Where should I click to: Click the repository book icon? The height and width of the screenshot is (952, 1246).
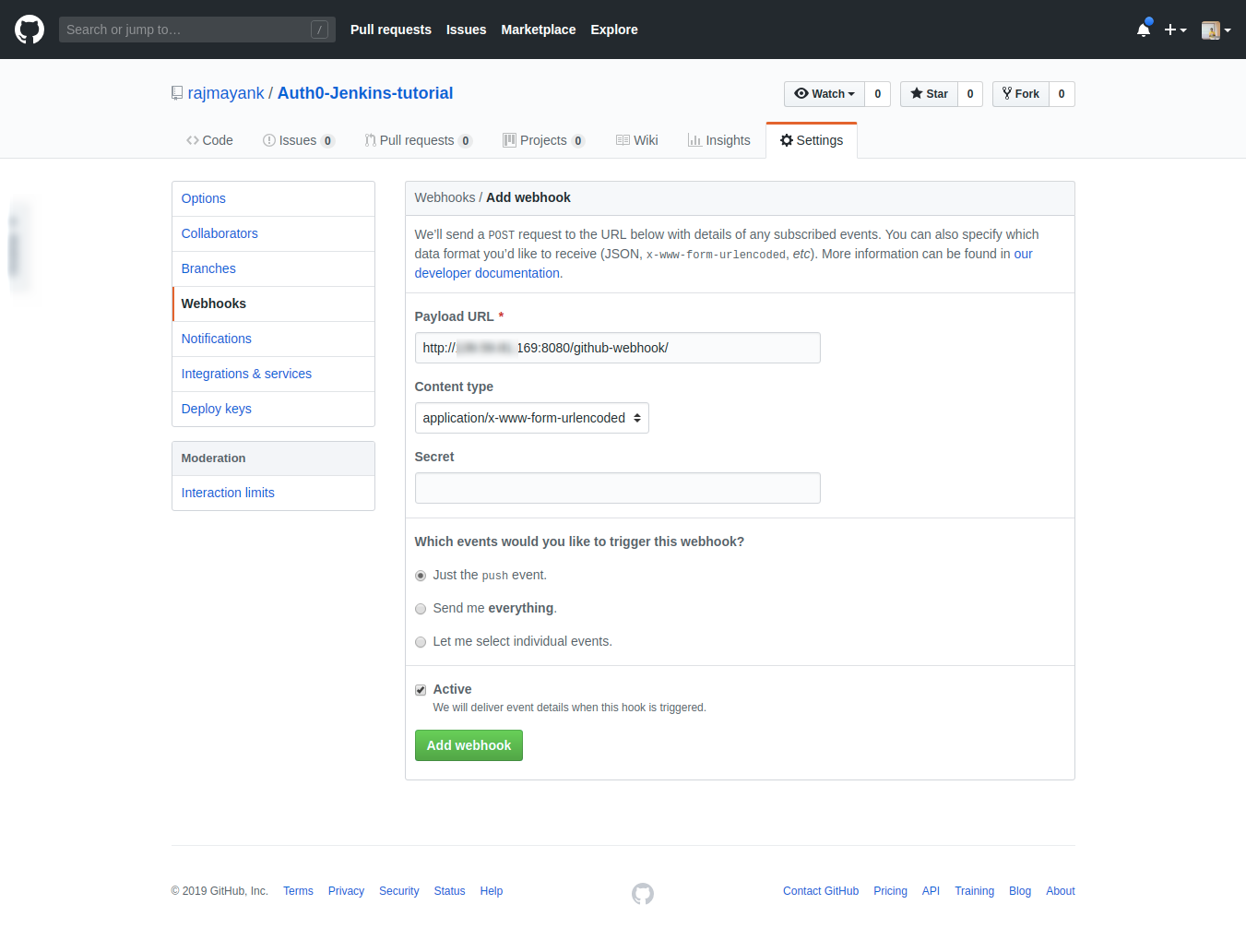[177, 93]
